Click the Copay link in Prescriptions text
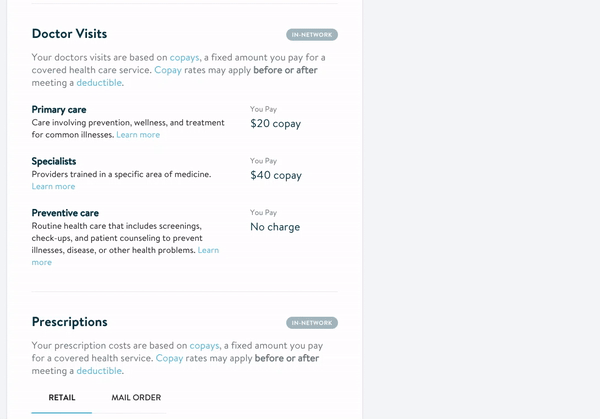The height and width of the screenshot is (419, 600). [169, 358]
